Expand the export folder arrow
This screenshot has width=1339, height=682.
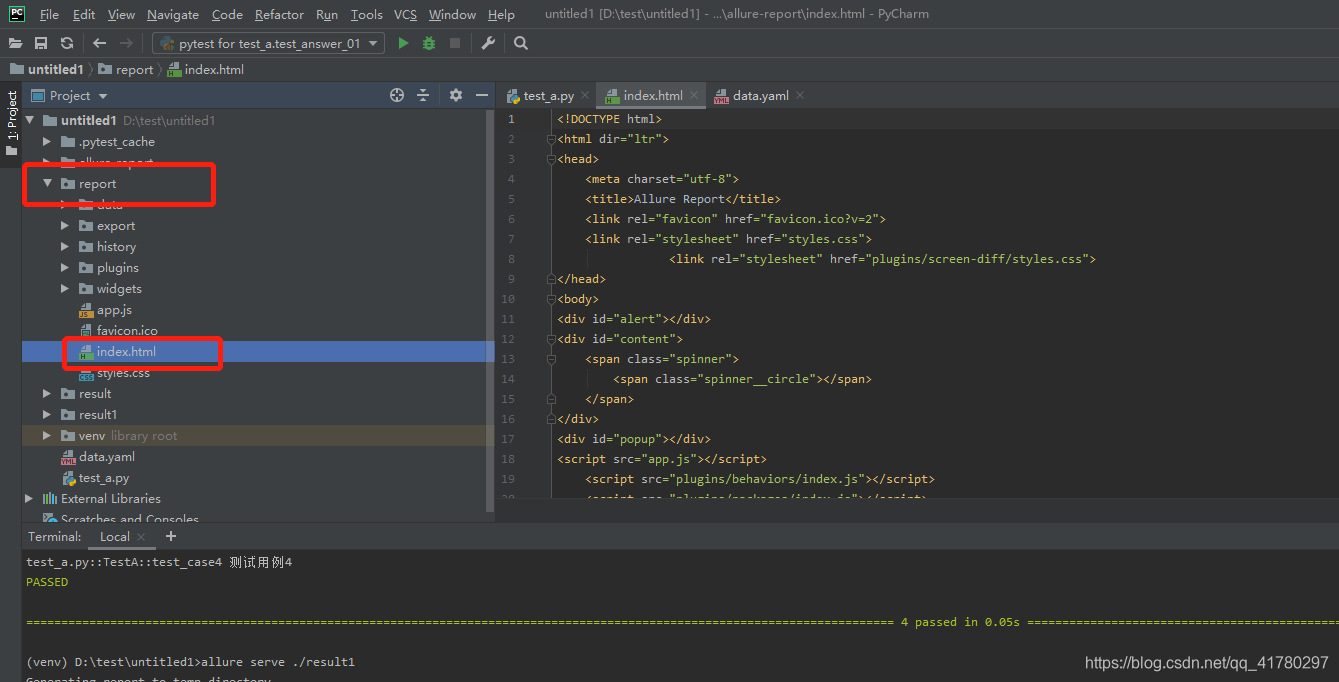point(65,225)
